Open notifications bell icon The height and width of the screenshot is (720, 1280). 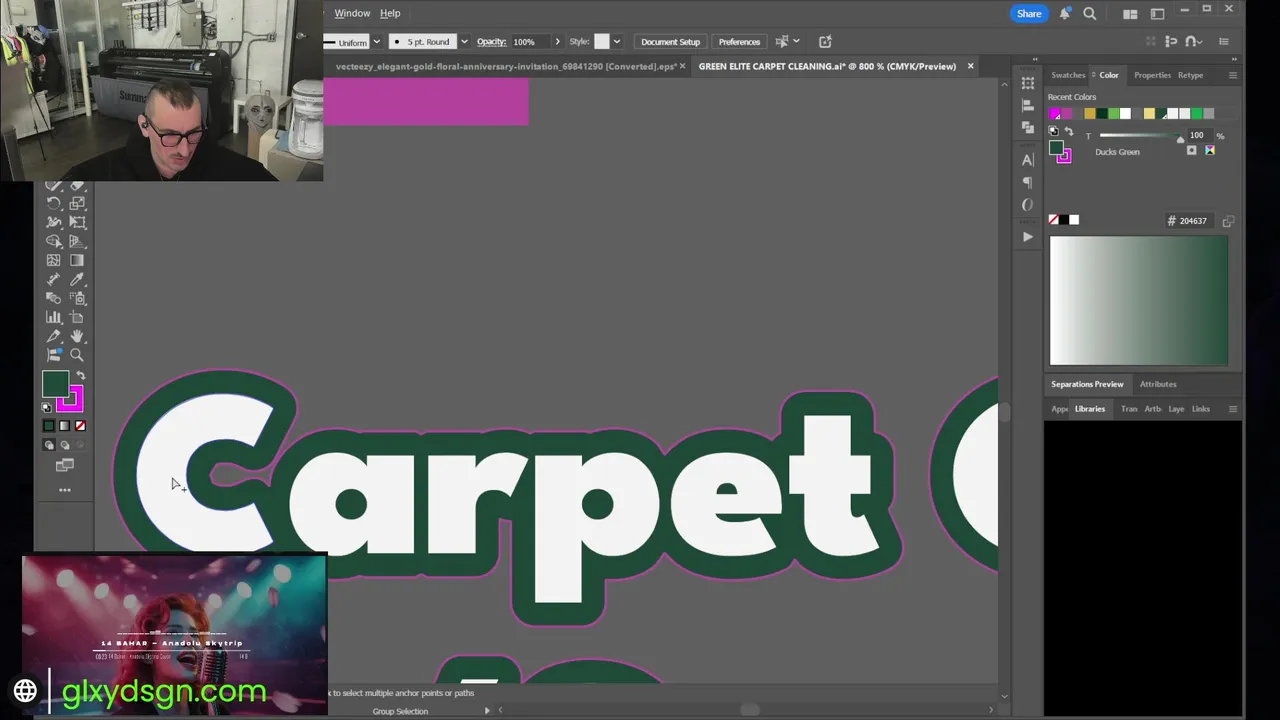[x=1065, y=13]
